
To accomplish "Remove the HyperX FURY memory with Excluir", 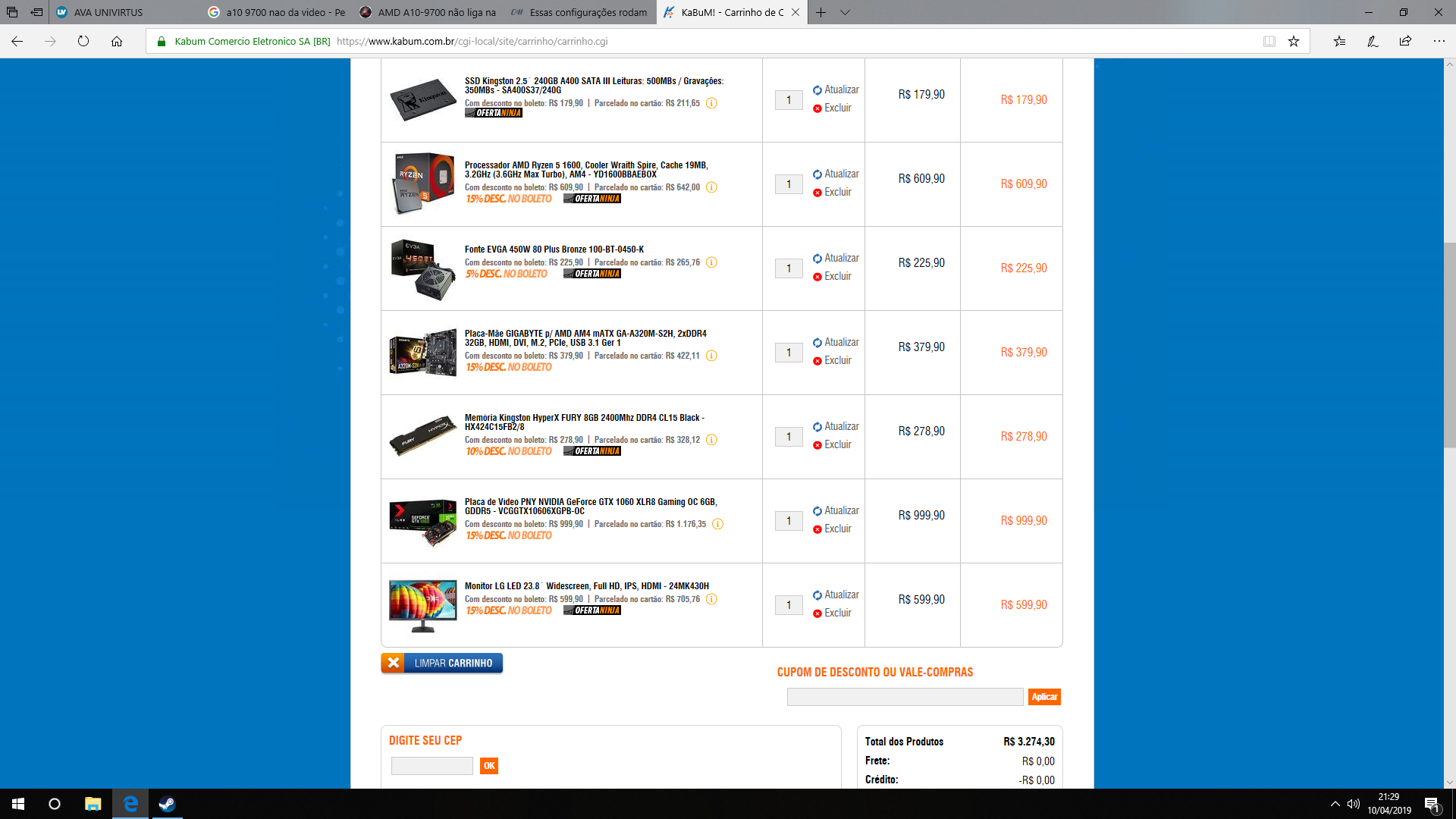I will (832, 444).
